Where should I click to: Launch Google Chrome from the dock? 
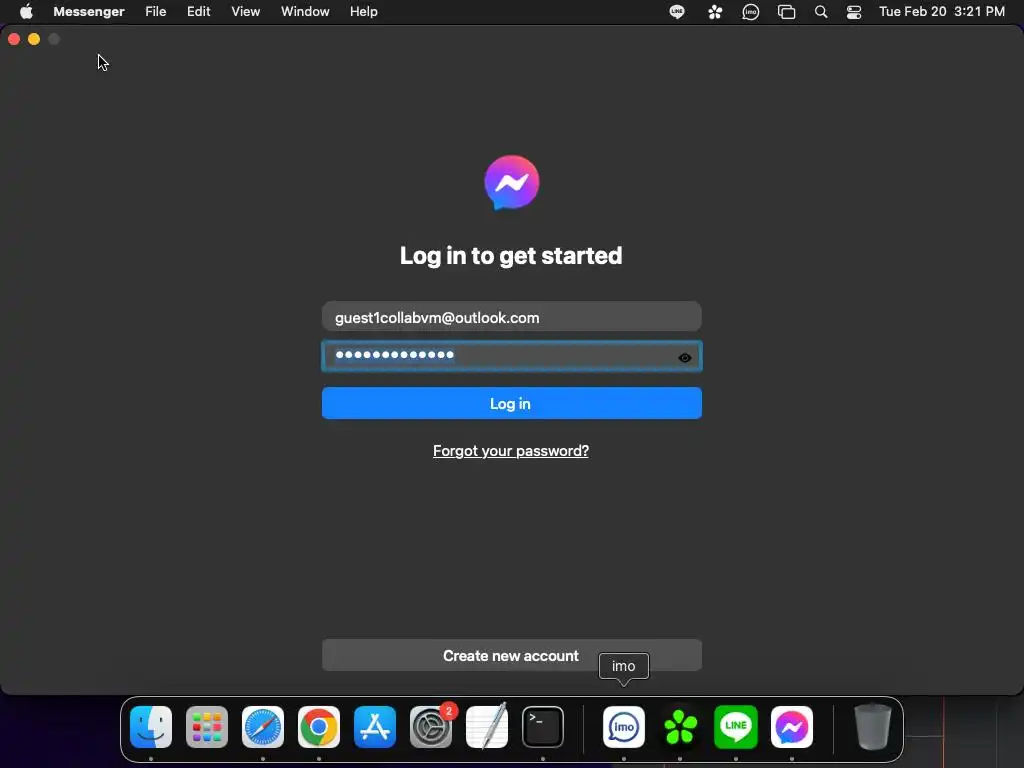[319, 727]
